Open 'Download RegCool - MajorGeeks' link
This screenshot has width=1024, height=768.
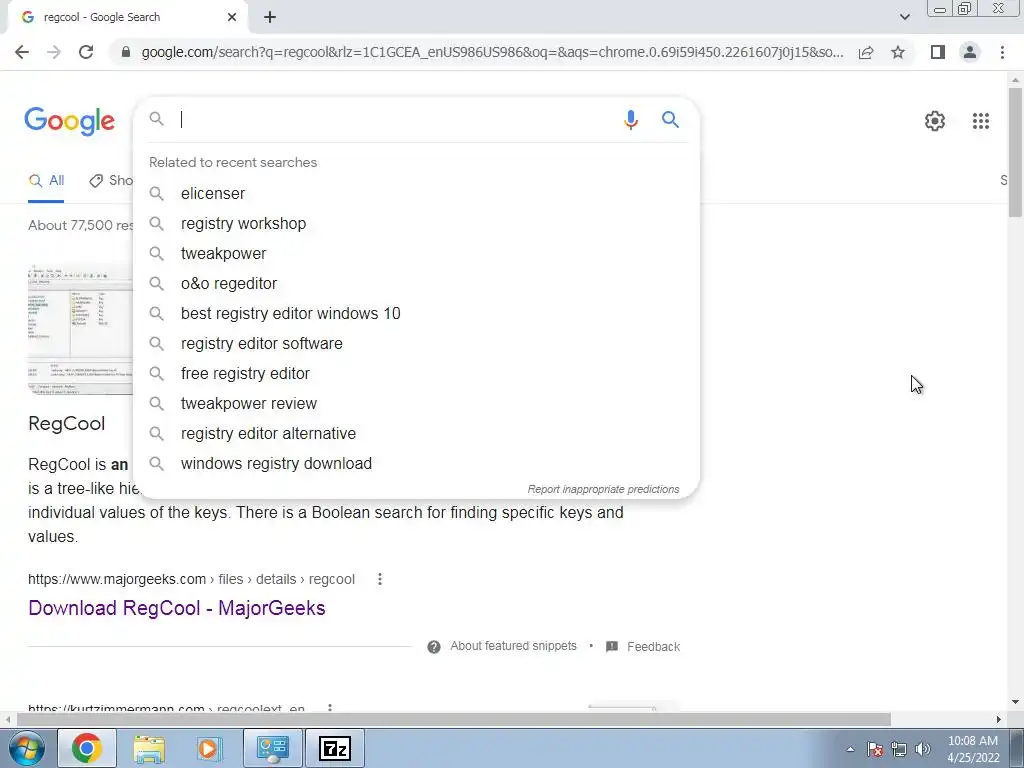(177, 608)
